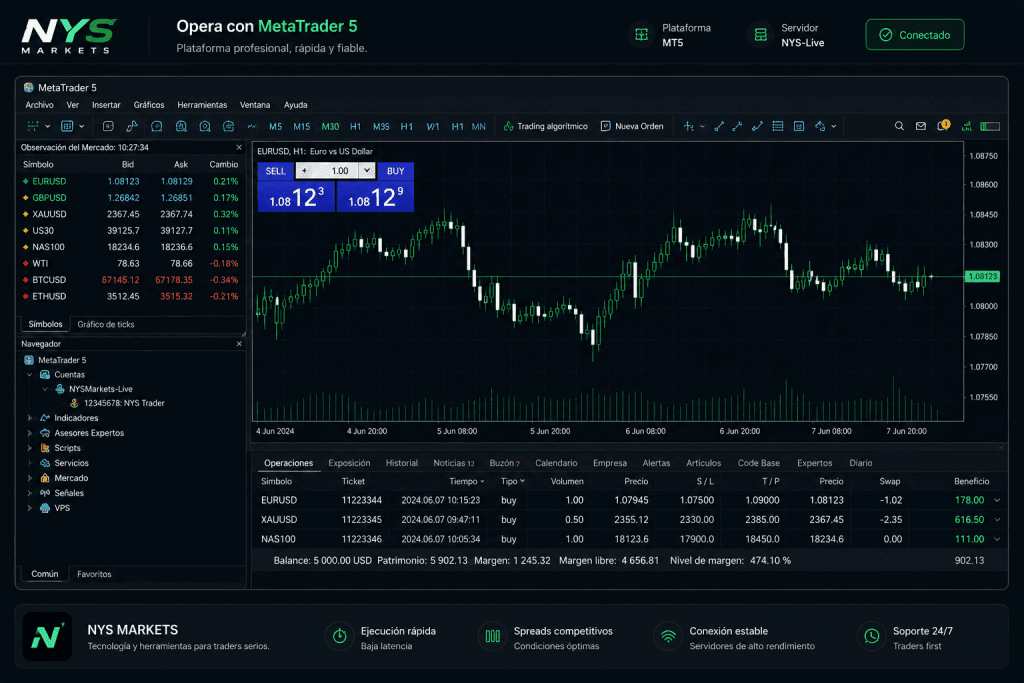
Task: Select the MN monthly timeframe
Action: point(479,127)
